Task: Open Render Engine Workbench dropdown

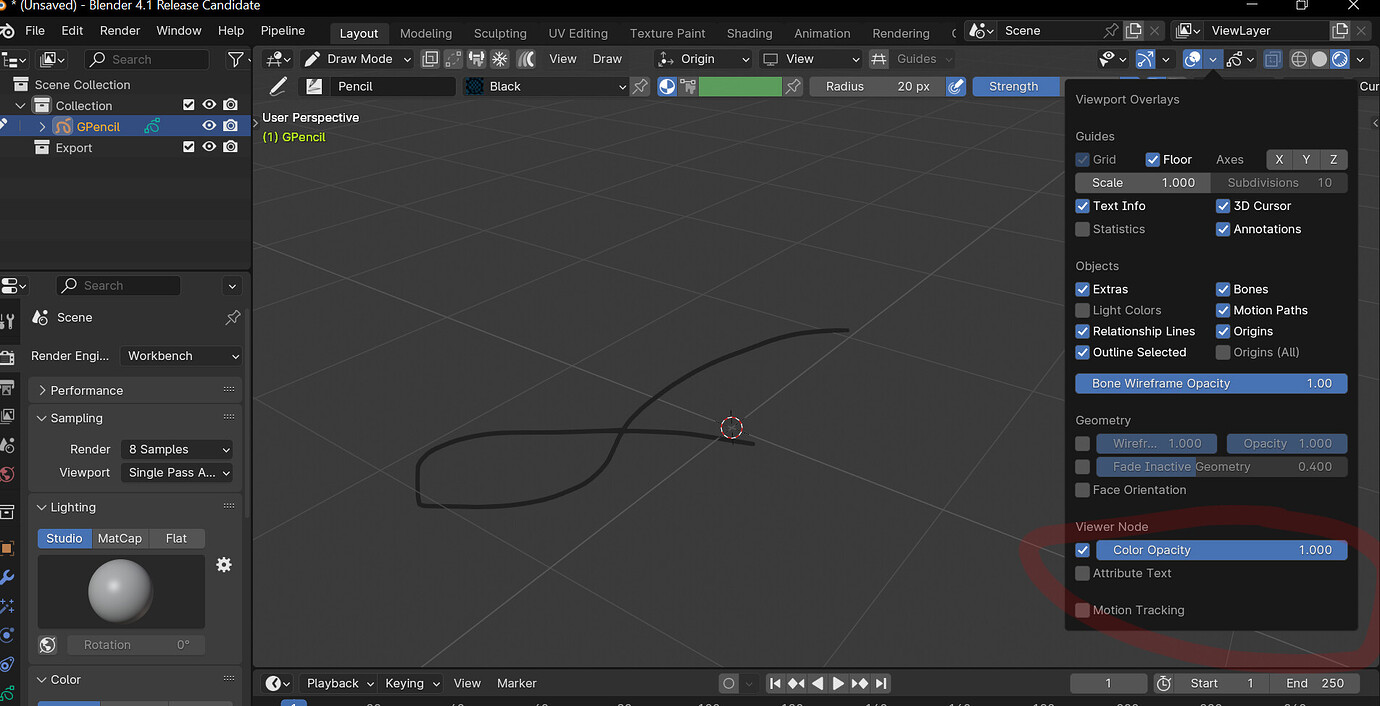Action: coord(182,356)
